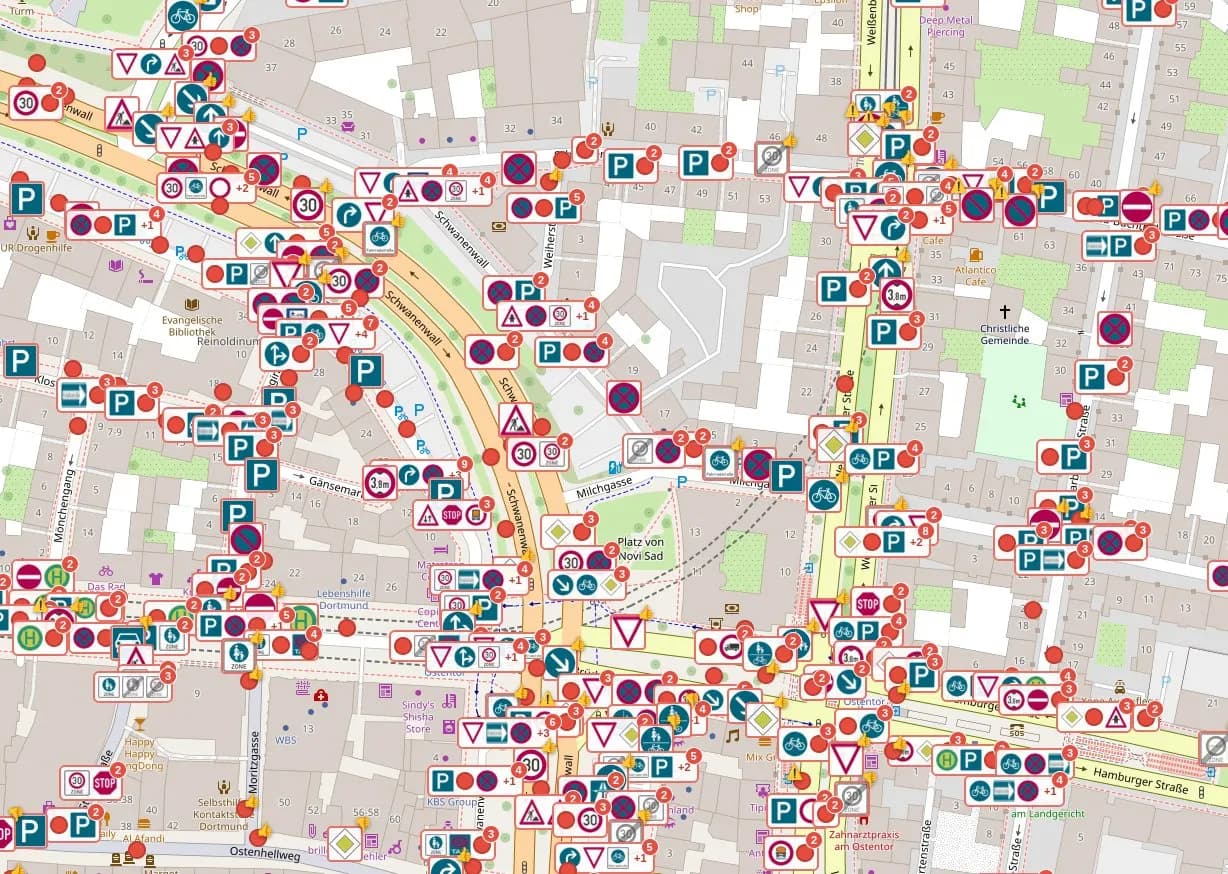1228x874 pixels.
Task: Select the UR Drogenhilfe label
Action: tap(37, 247)
